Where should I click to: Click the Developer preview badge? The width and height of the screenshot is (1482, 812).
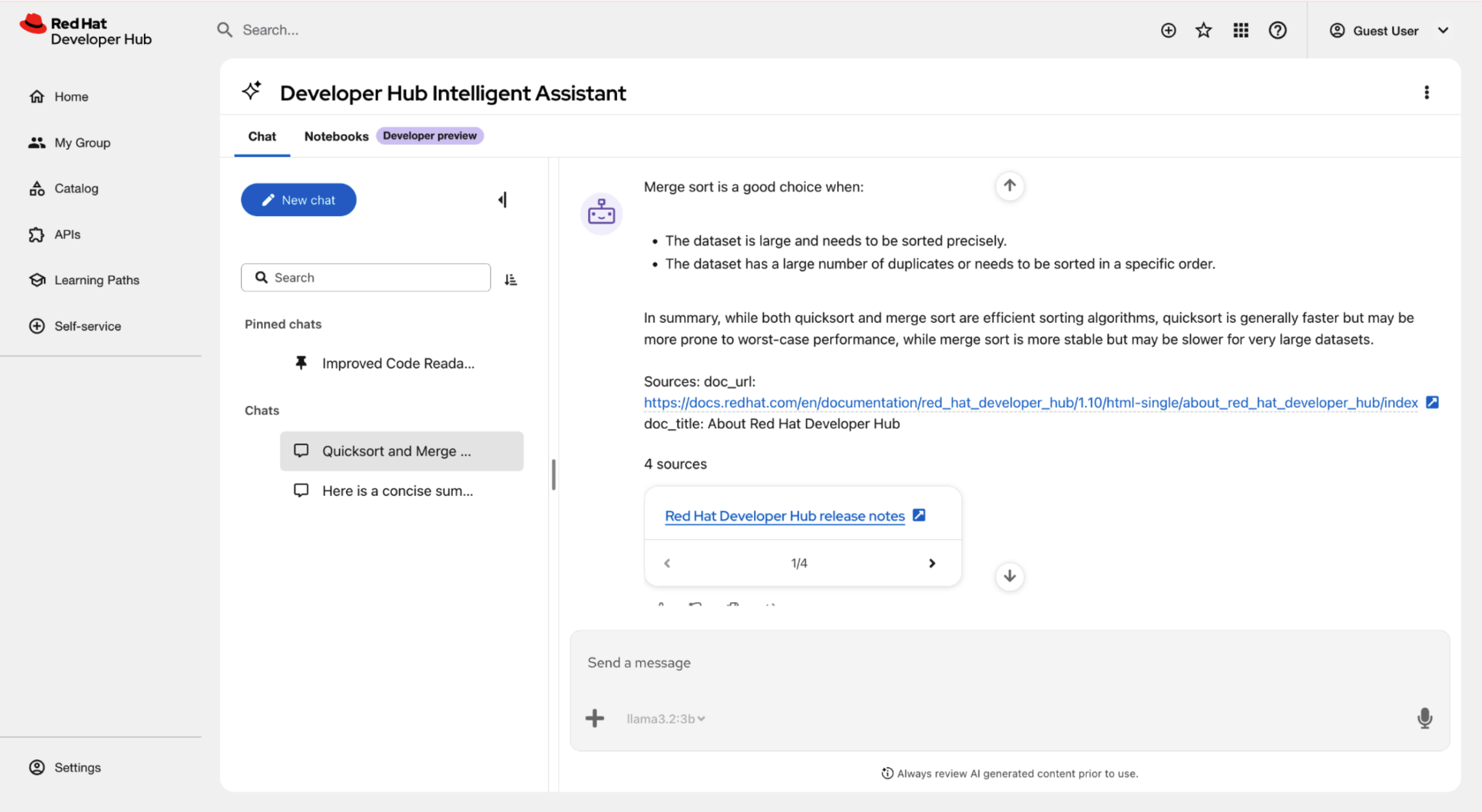(430, 136)
